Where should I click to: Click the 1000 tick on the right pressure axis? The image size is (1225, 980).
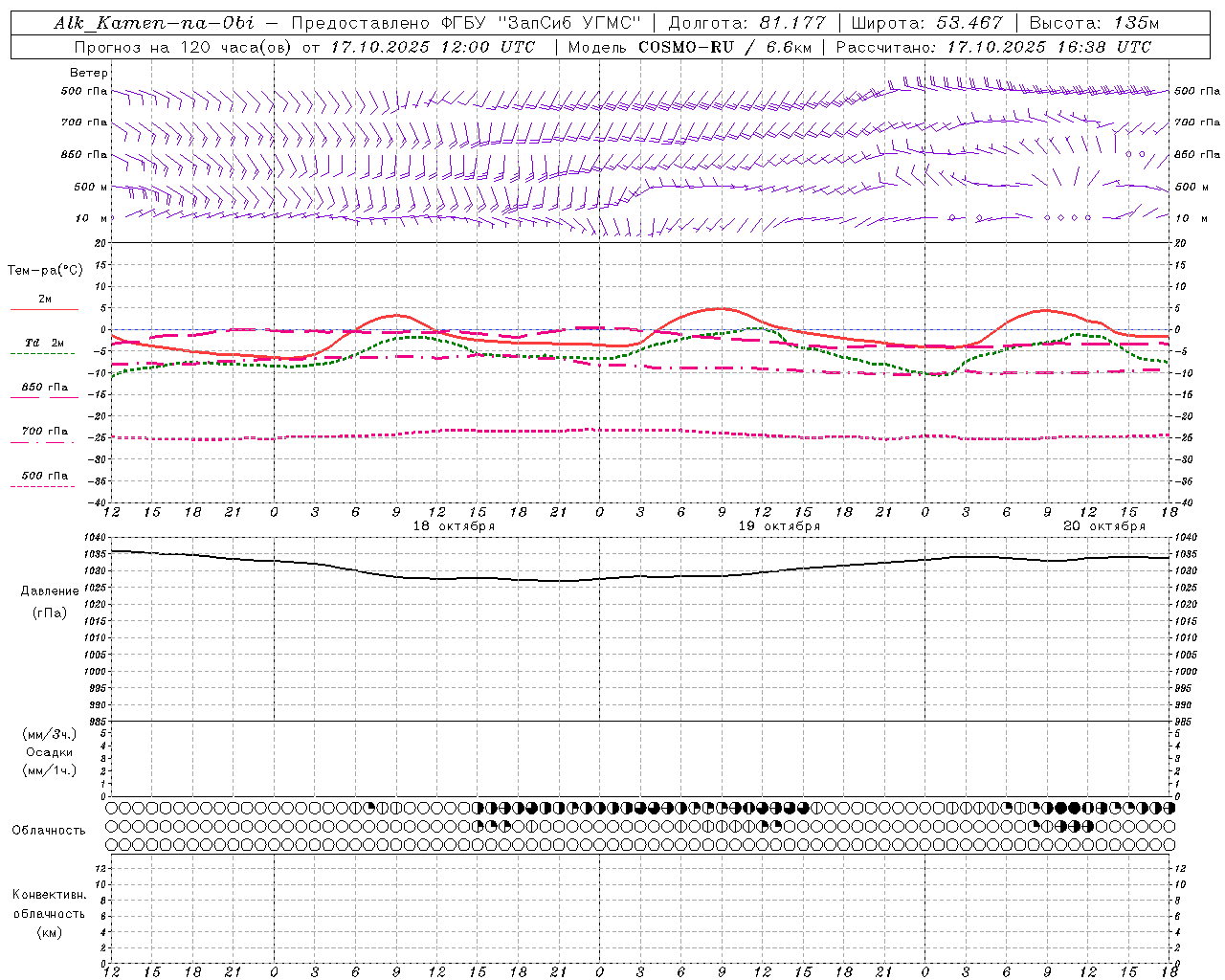pos(1186,672)
